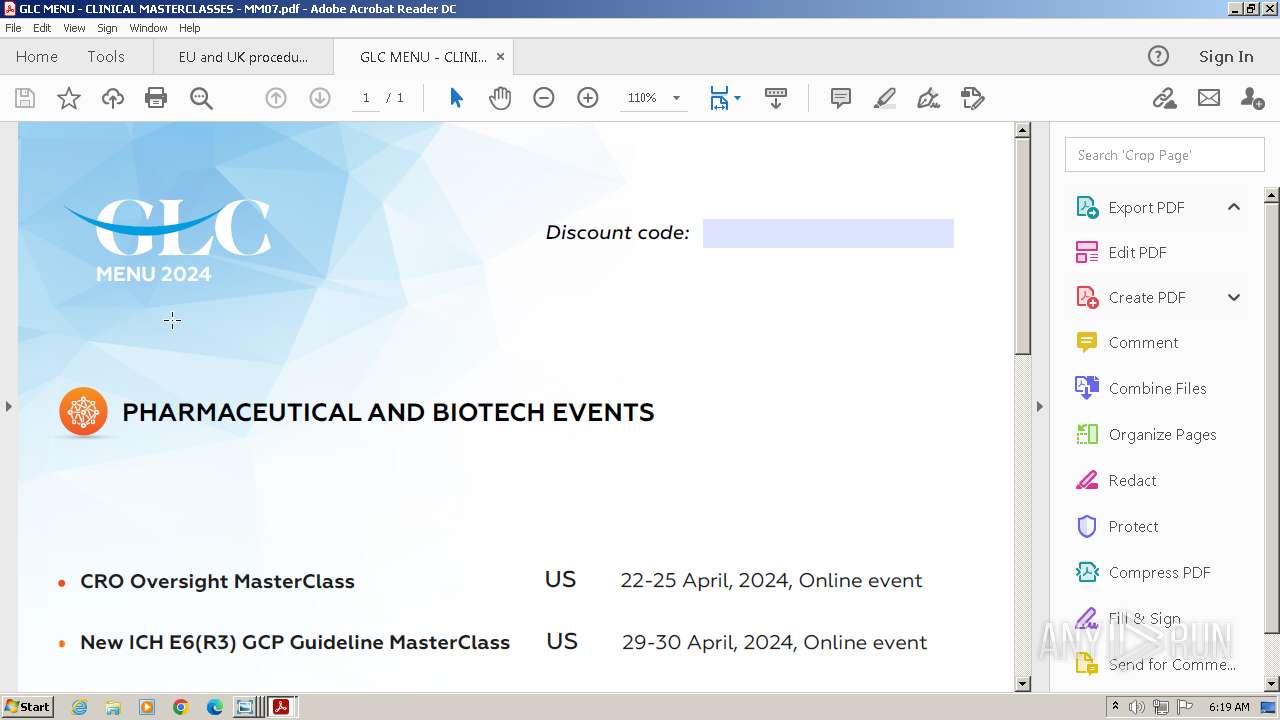The width and height of the screenshot is (1280, 720).
Task: Open fit page options dropdown arrow
Action: coord(738,98)
